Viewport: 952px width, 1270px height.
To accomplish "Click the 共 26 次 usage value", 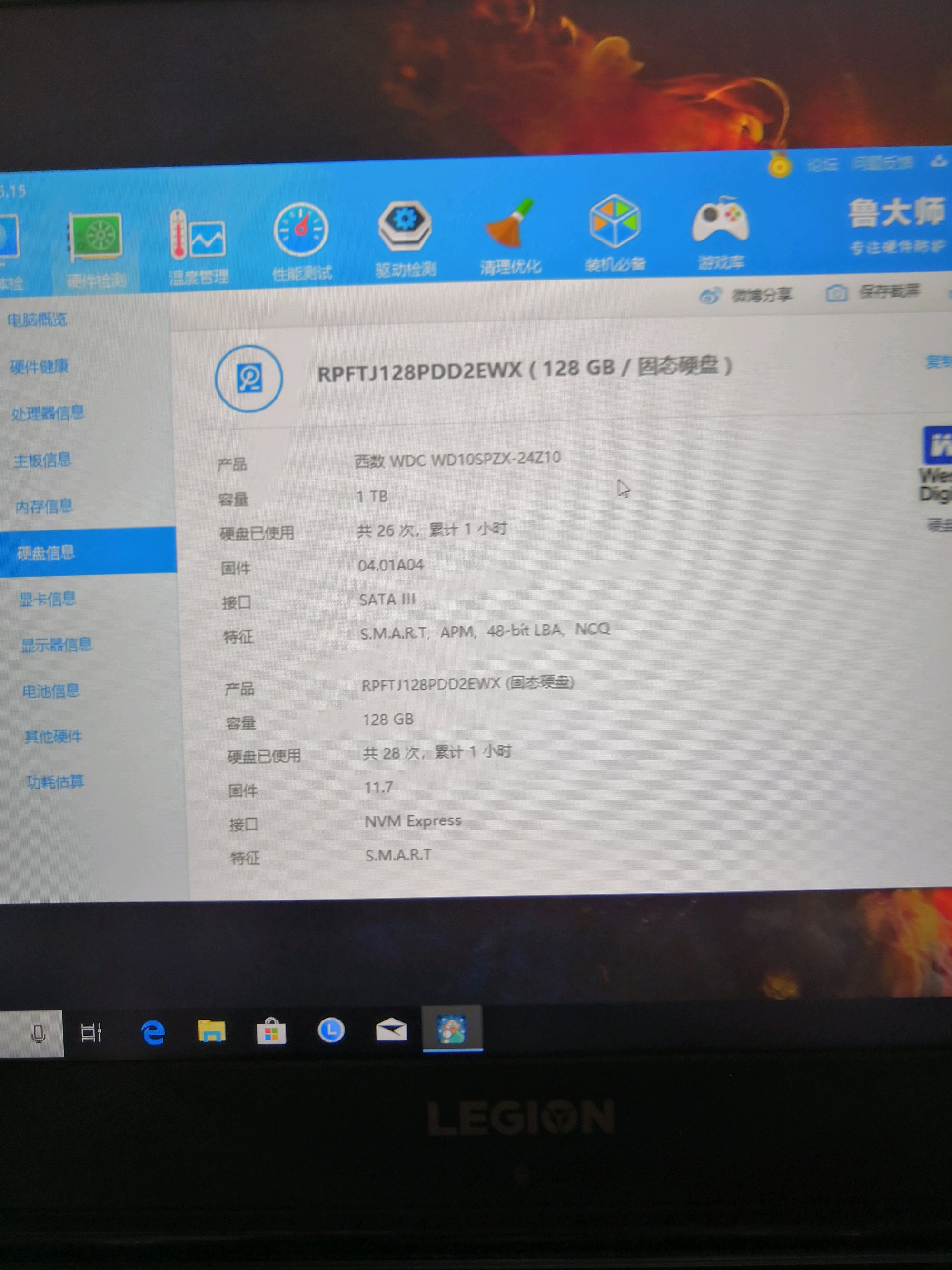I will (x=432, y=530).
